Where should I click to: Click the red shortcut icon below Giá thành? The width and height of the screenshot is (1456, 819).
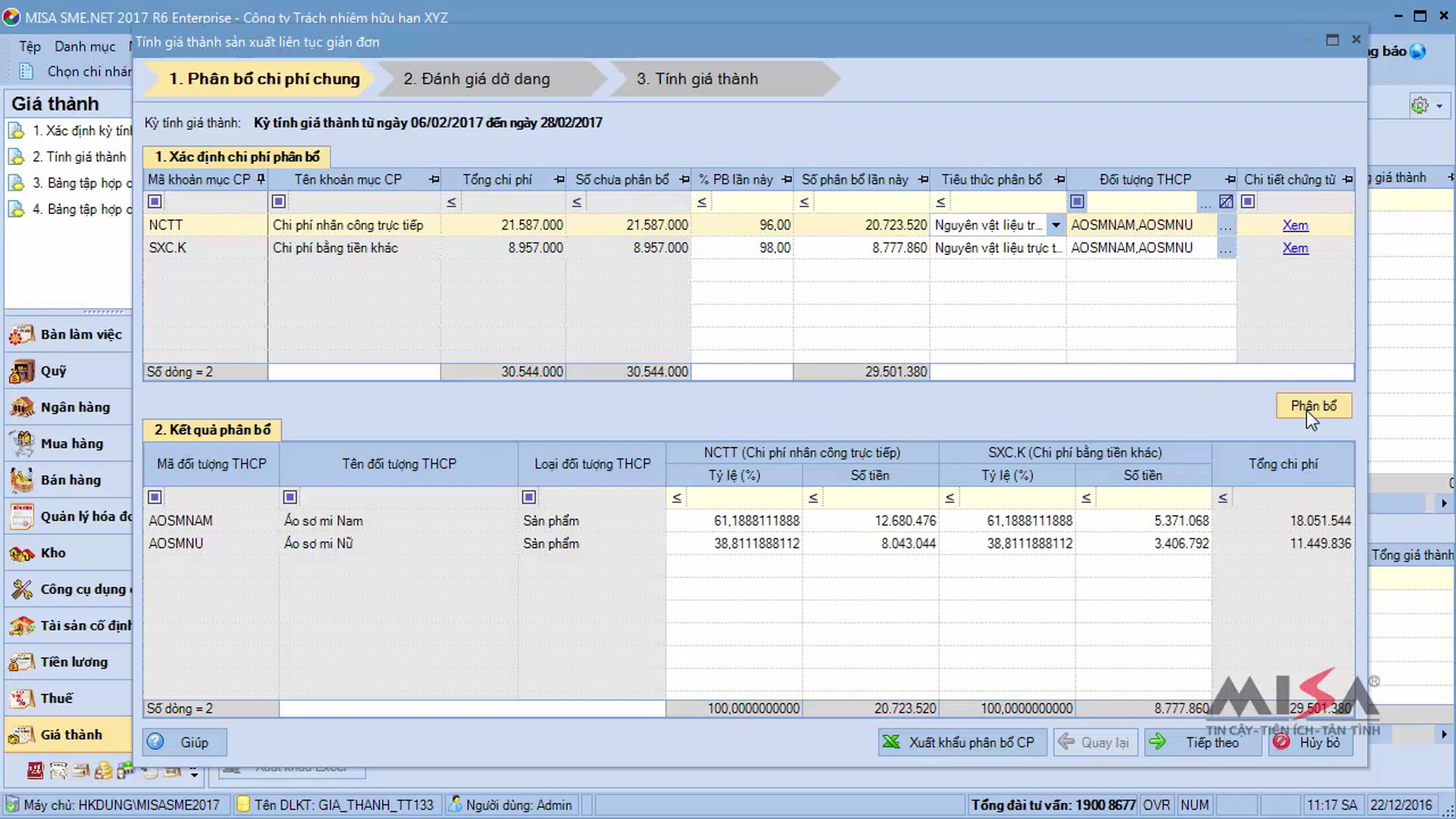pos(35,770)
